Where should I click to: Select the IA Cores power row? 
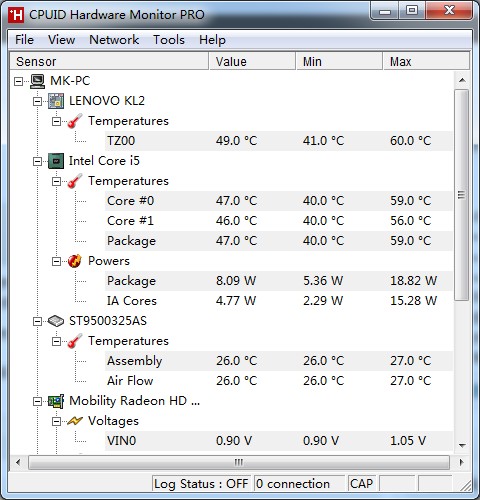pos(279,301)
